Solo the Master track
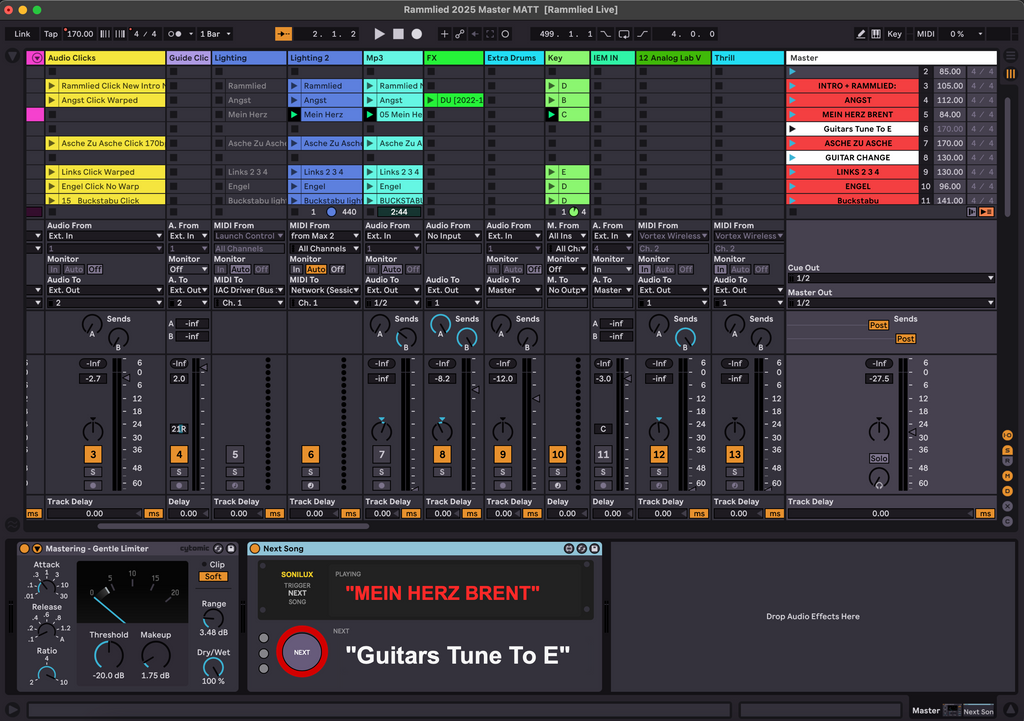 (879, 458)
